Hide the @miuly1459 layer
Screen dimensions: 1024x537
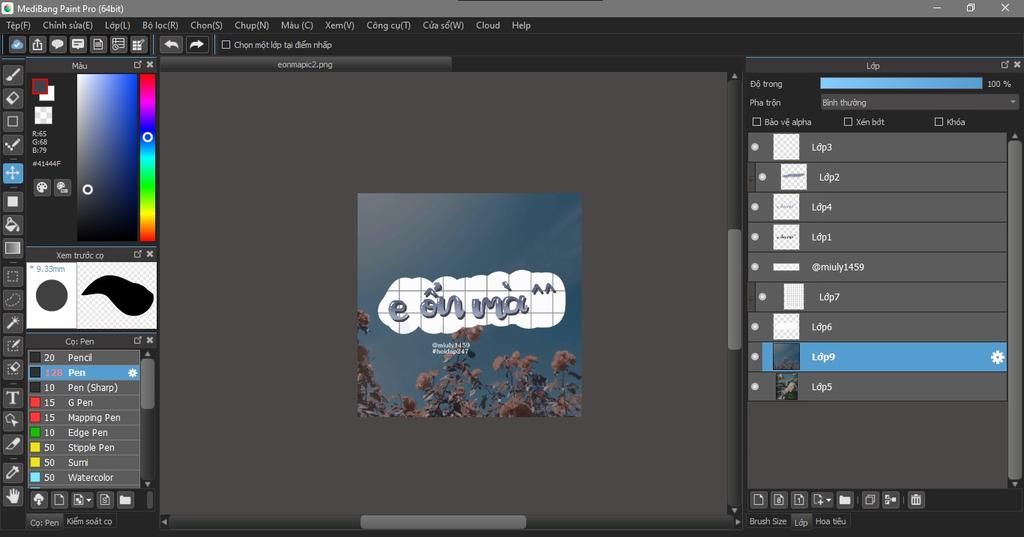tap(755, 267)
